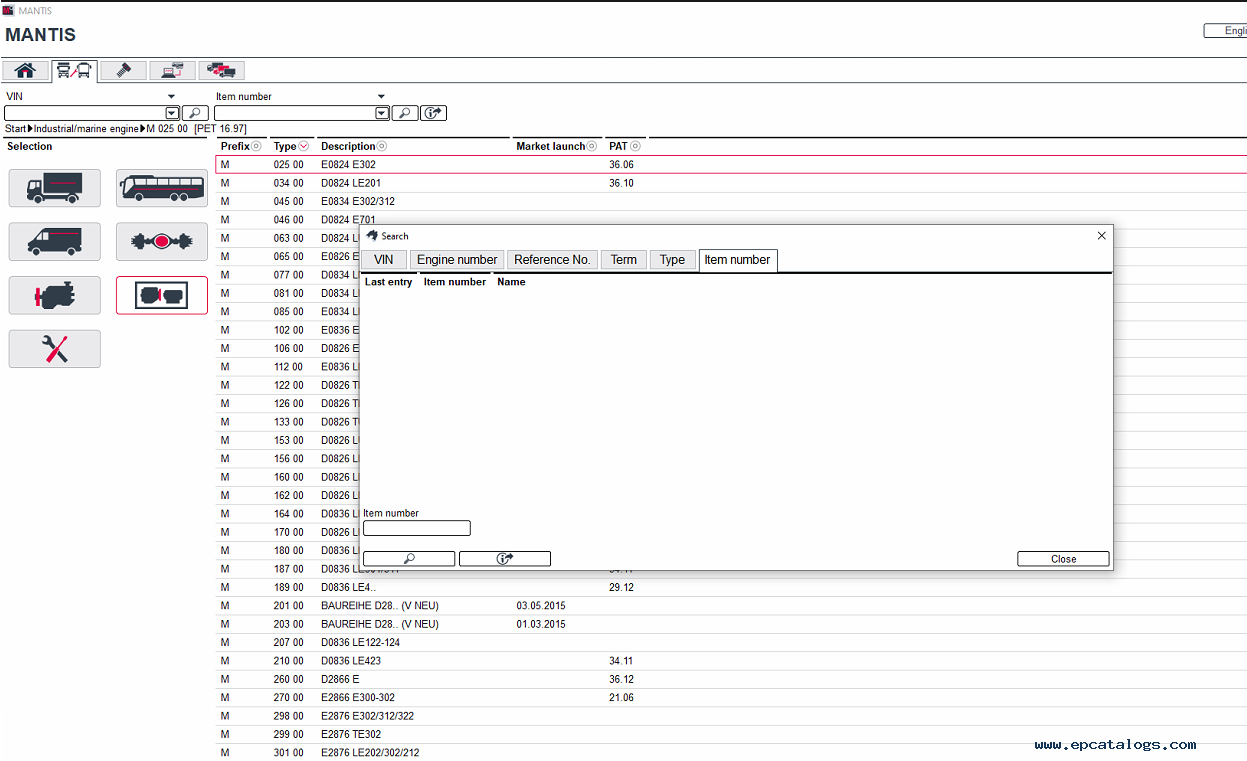Switch to the Engine number tab
This screenshot has height=761, width=1247.
click(x=457, y=260)
